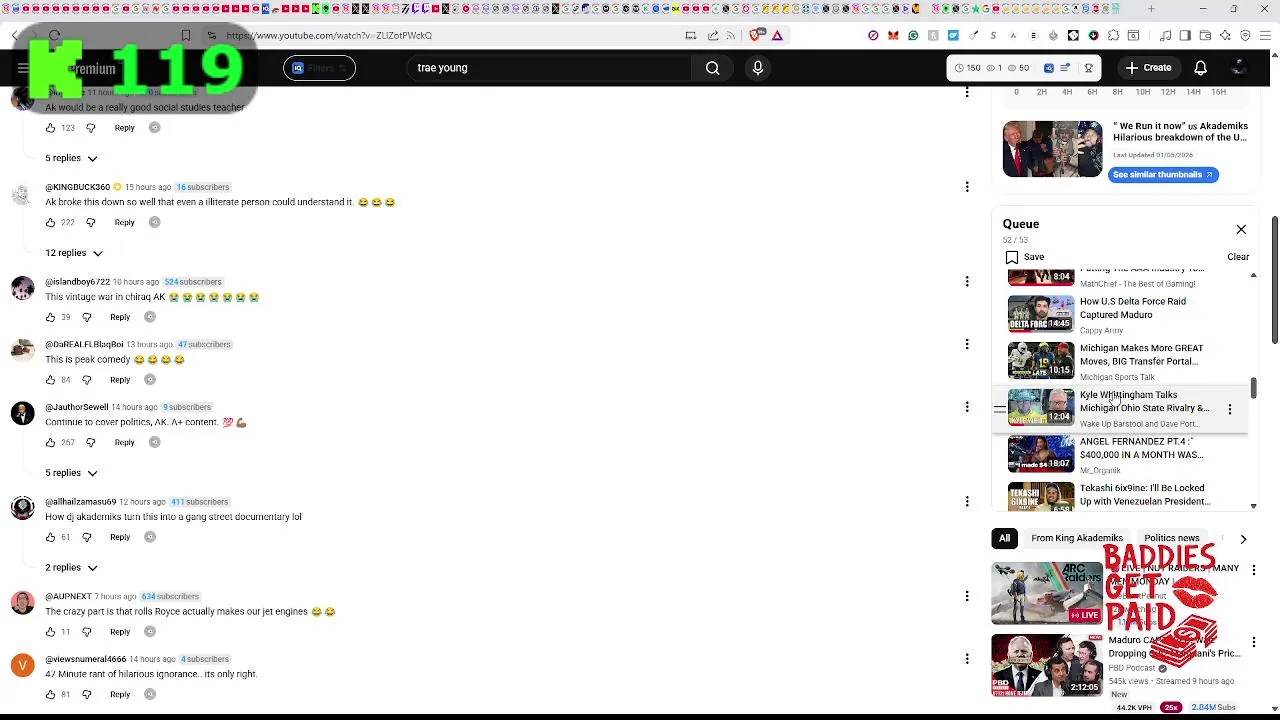The image size is (1280, 720).
Task: Open the Leo AI sparkle icon
Action: pyautogui.click(x=1225, y=35)
